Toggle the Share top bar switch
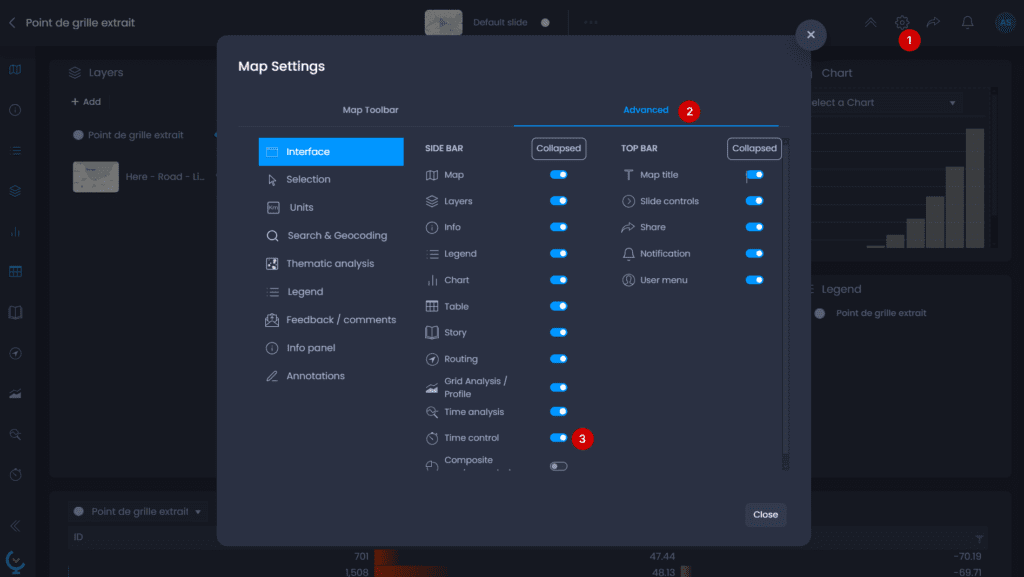Image resolution: width=1024 pixels, height=577 pixels. coord(754,227)
